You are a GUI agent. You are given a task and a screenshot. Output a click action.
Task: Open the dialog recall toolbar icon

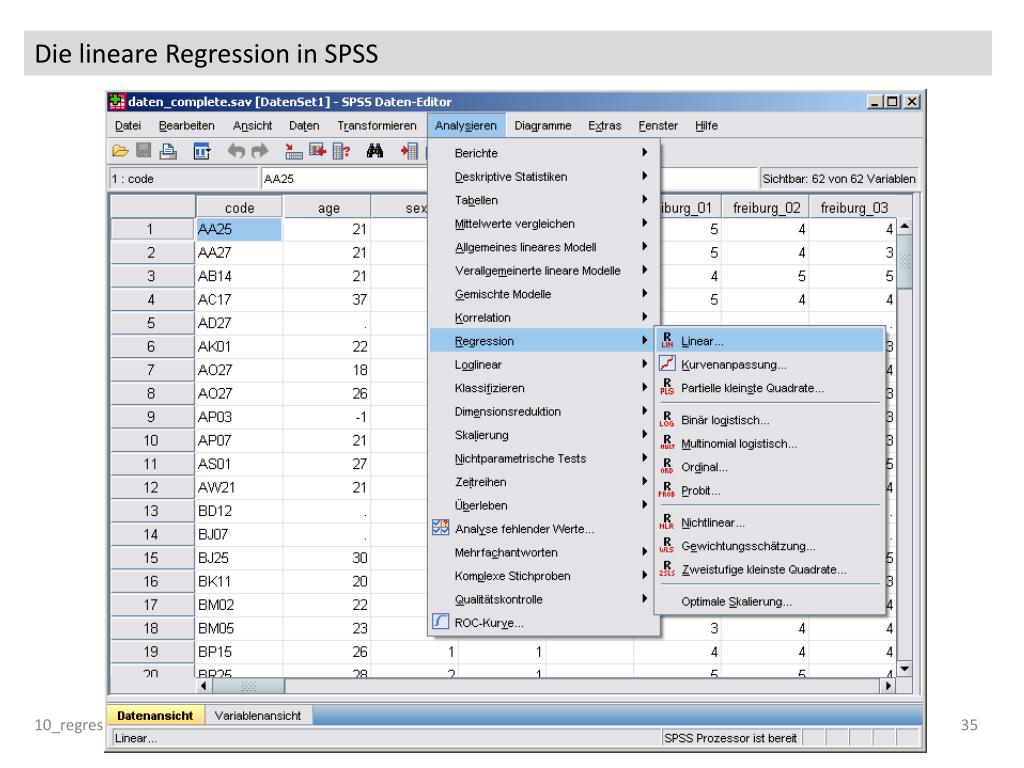point(202,152)
